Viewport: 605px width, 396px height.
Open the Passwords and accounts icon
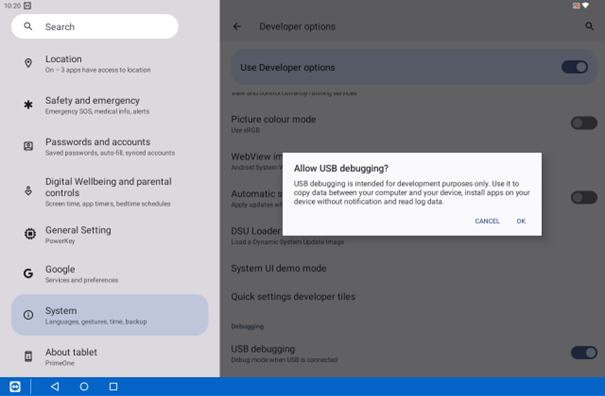click(x=28, y=146)
